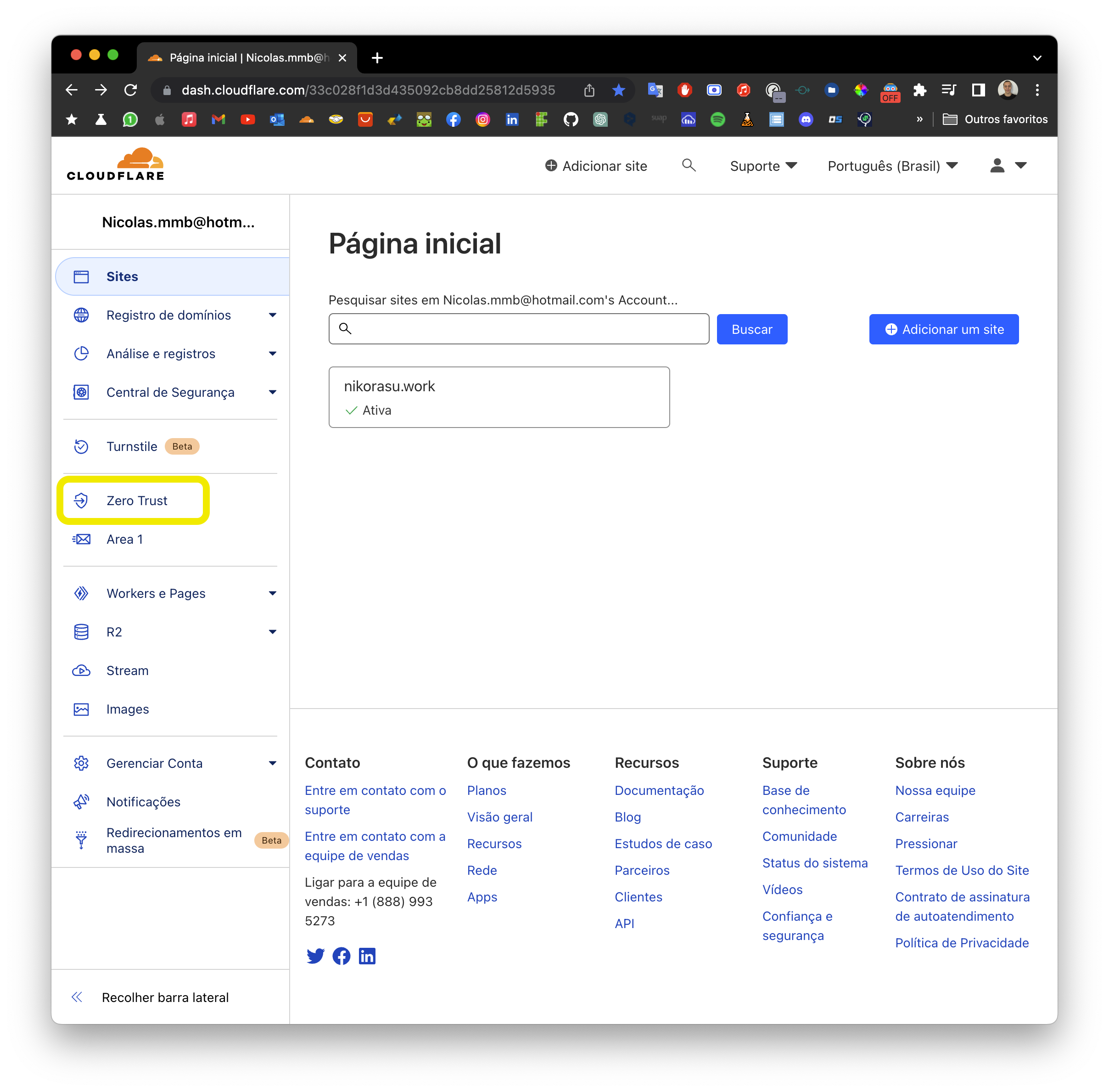The width and height of the screenshot is (1109, 1092).
Task: Click the Area 1 envelope icon
Action: click(81, 539)
